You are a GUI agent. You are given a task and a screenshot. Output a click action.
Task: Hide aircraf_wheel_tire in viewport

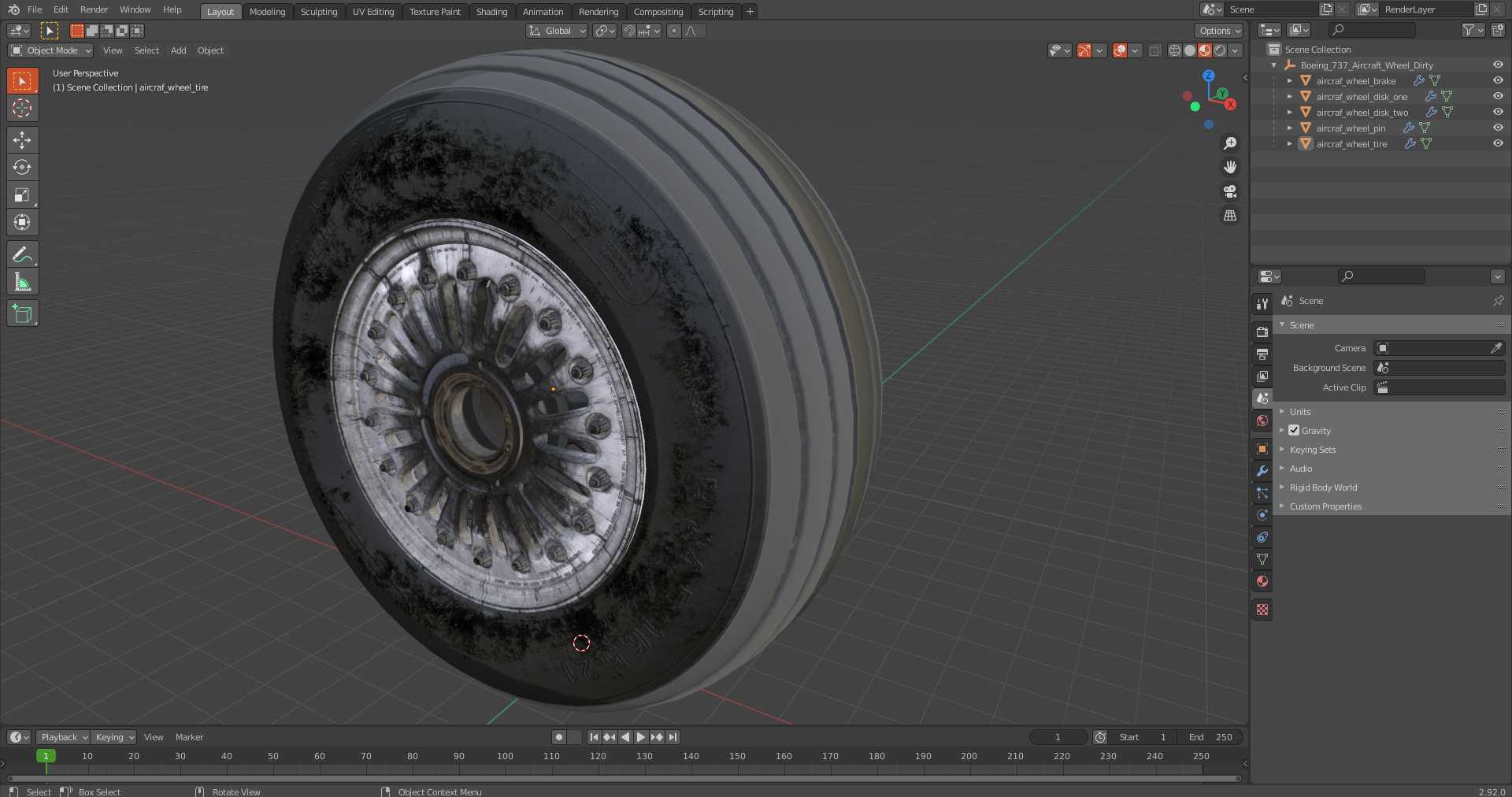click(1498, 143)
